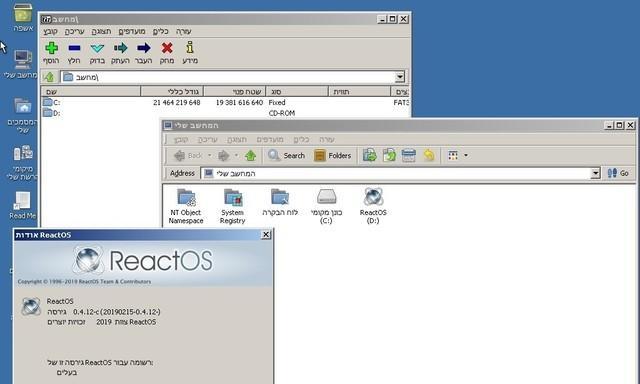Screen dimensions: 640x384
Task: Click the green plus Add icon in 7-Zip
Action: coord(51,48)
